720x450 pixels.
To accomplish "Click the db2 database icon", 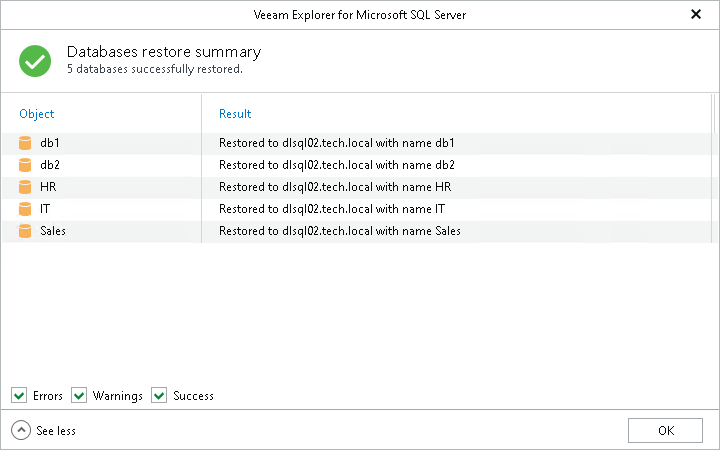I will coord(25,165).
